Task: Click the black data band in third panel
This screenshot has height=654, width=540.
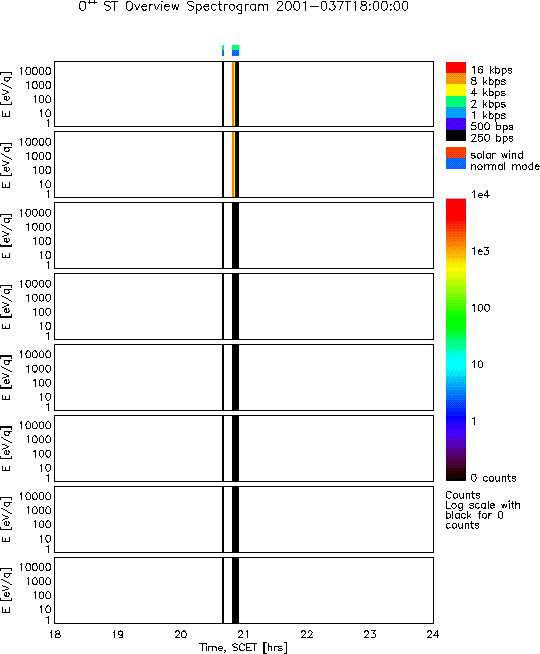Action: click(x=235, y=235)
